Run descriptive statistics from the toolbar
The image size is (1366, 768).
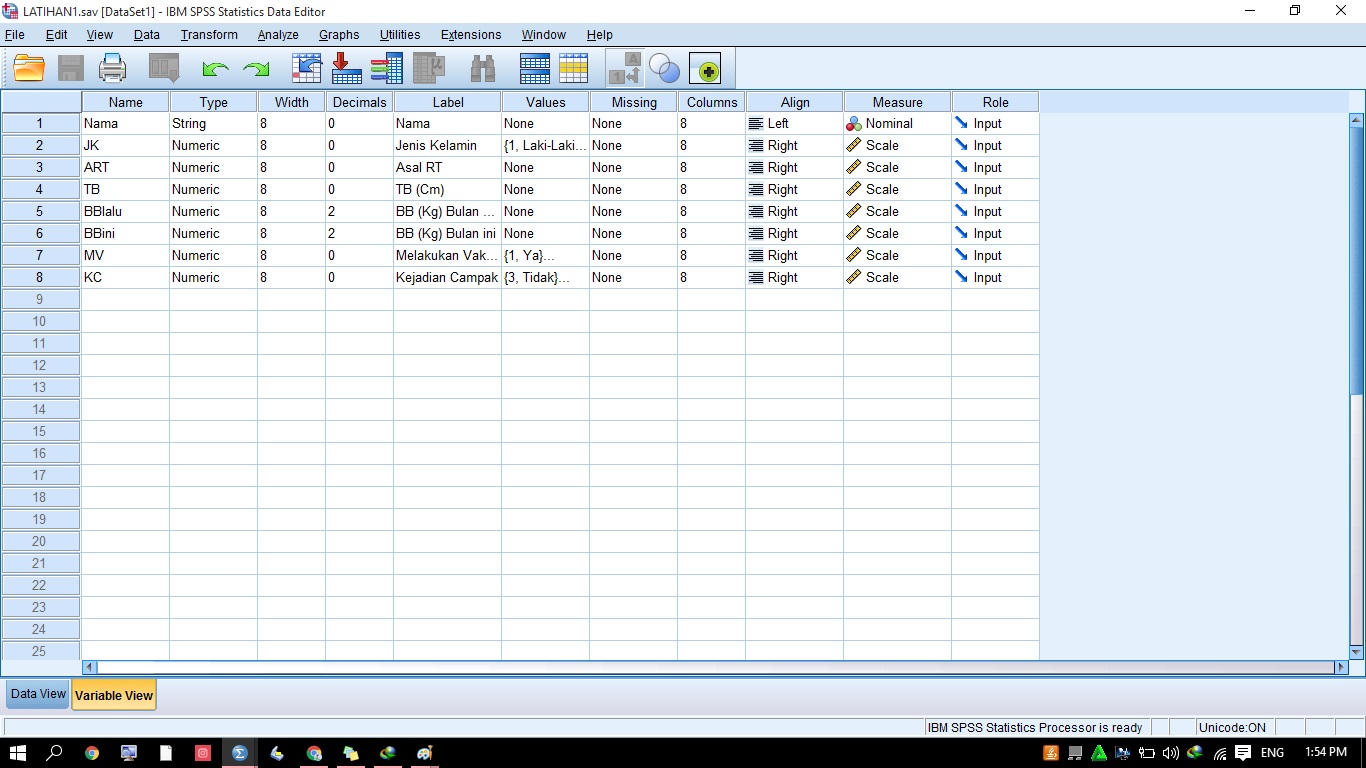[429, 68]
